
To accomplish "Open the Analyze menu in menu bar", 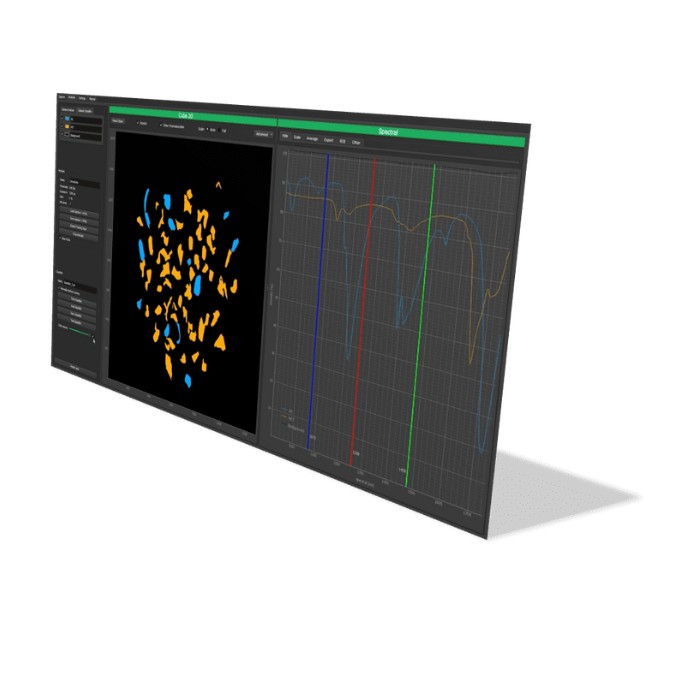I will [x=73, y=96].
